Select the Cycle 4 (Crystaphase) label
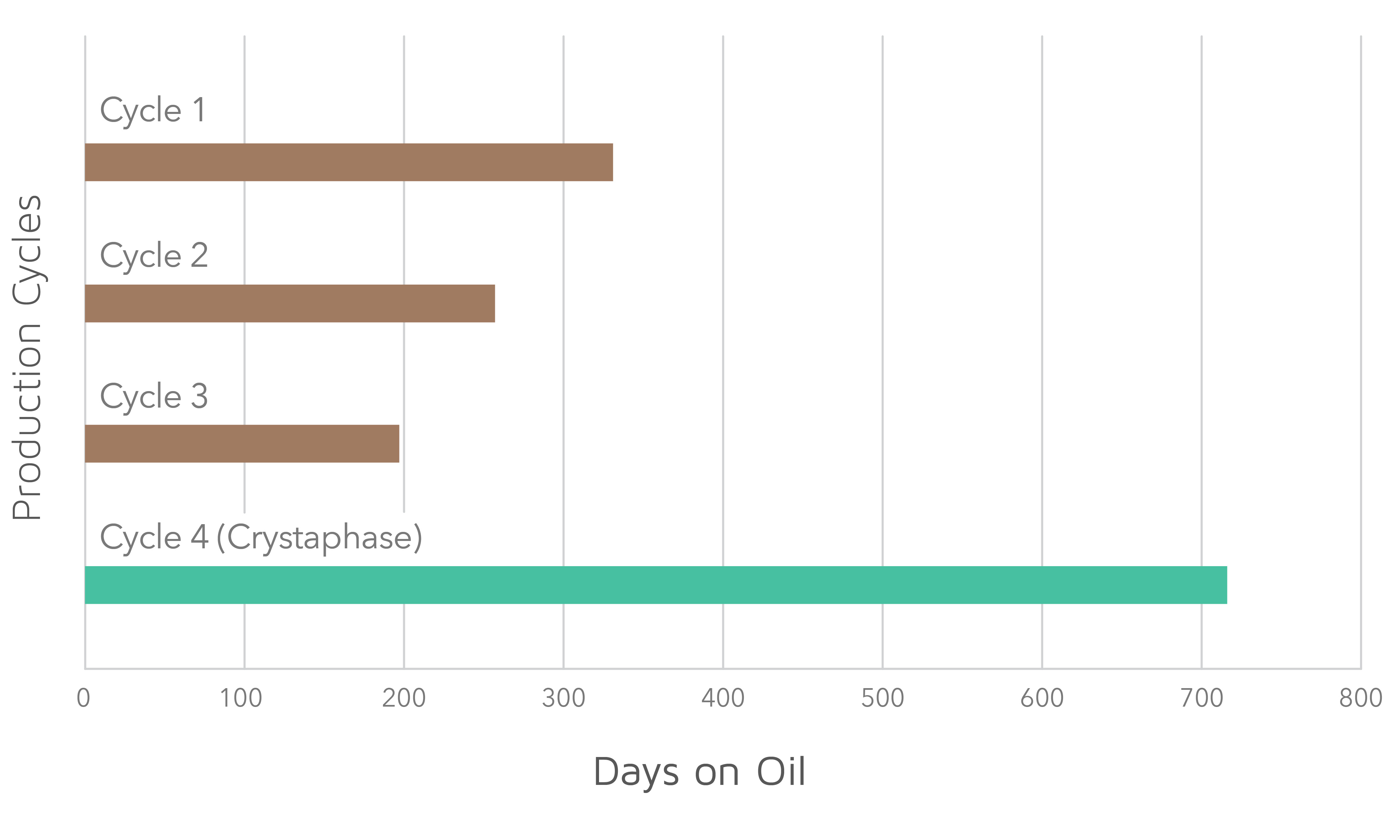 coord(261,538)
